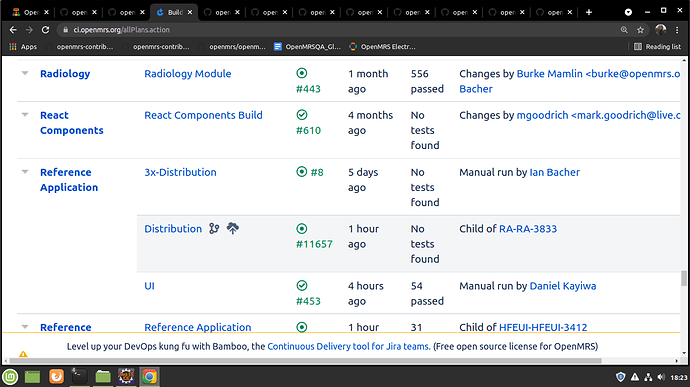
Task: Collapse the Radiology project group
Action: click(x=25, y=73)
